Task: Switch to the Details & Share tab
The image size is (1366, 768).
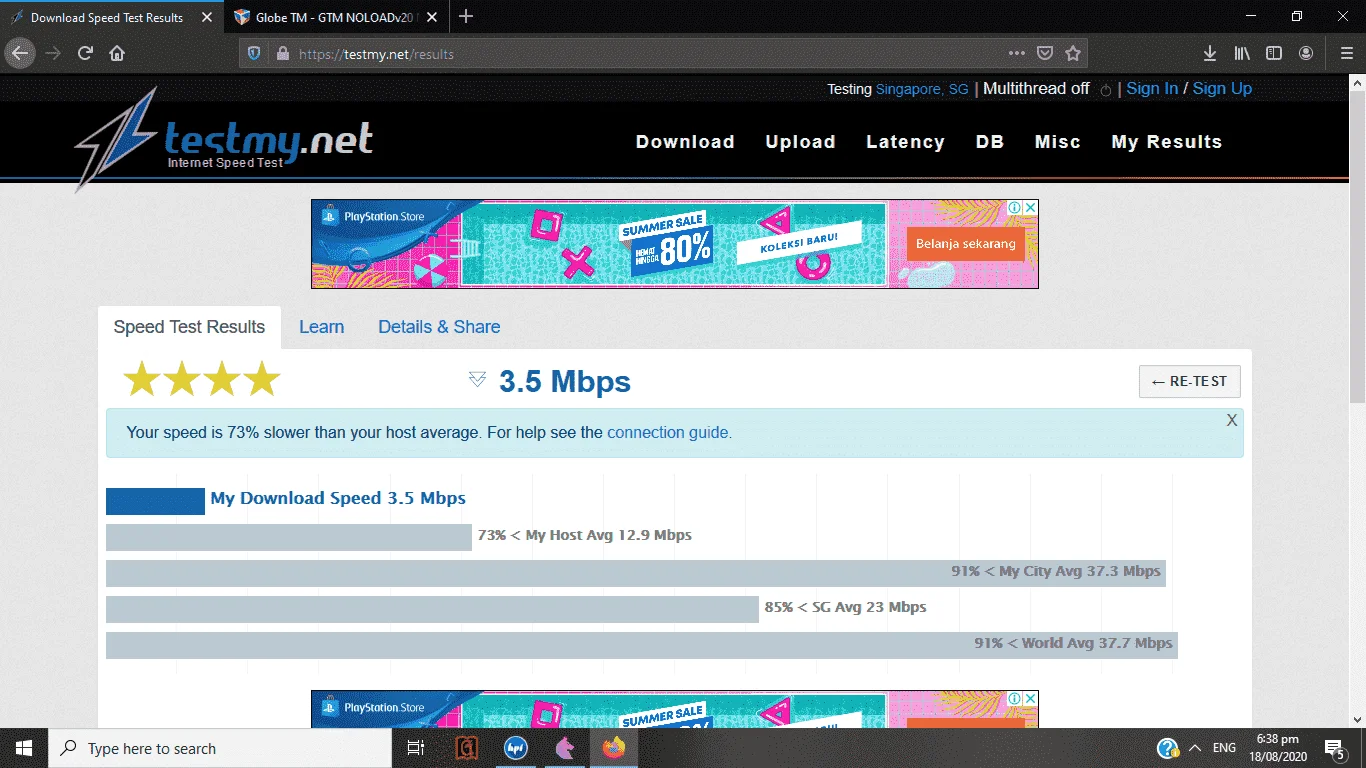Action: [439, 327]
